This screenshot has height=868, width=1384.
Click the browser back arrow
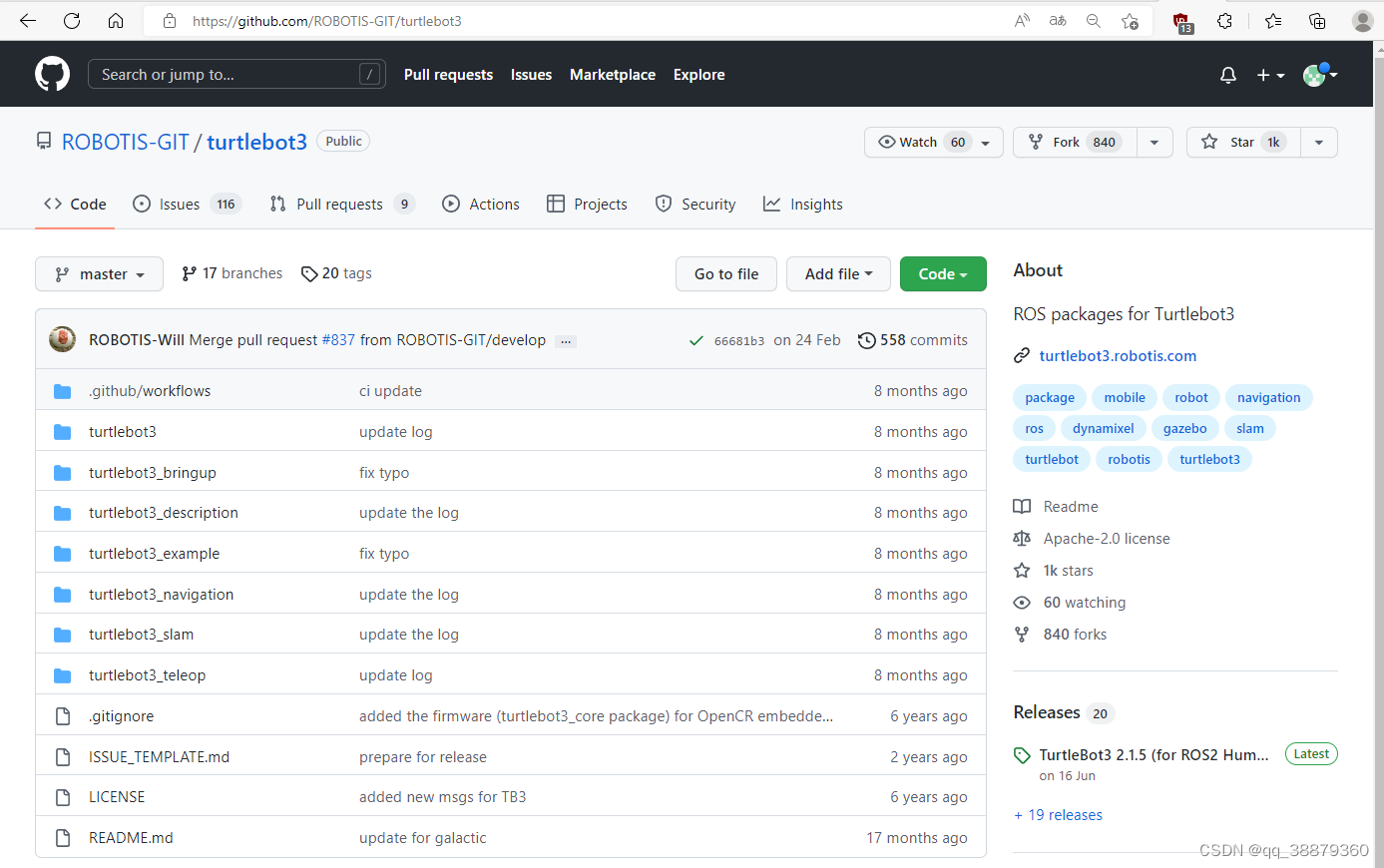coord(28,21)
